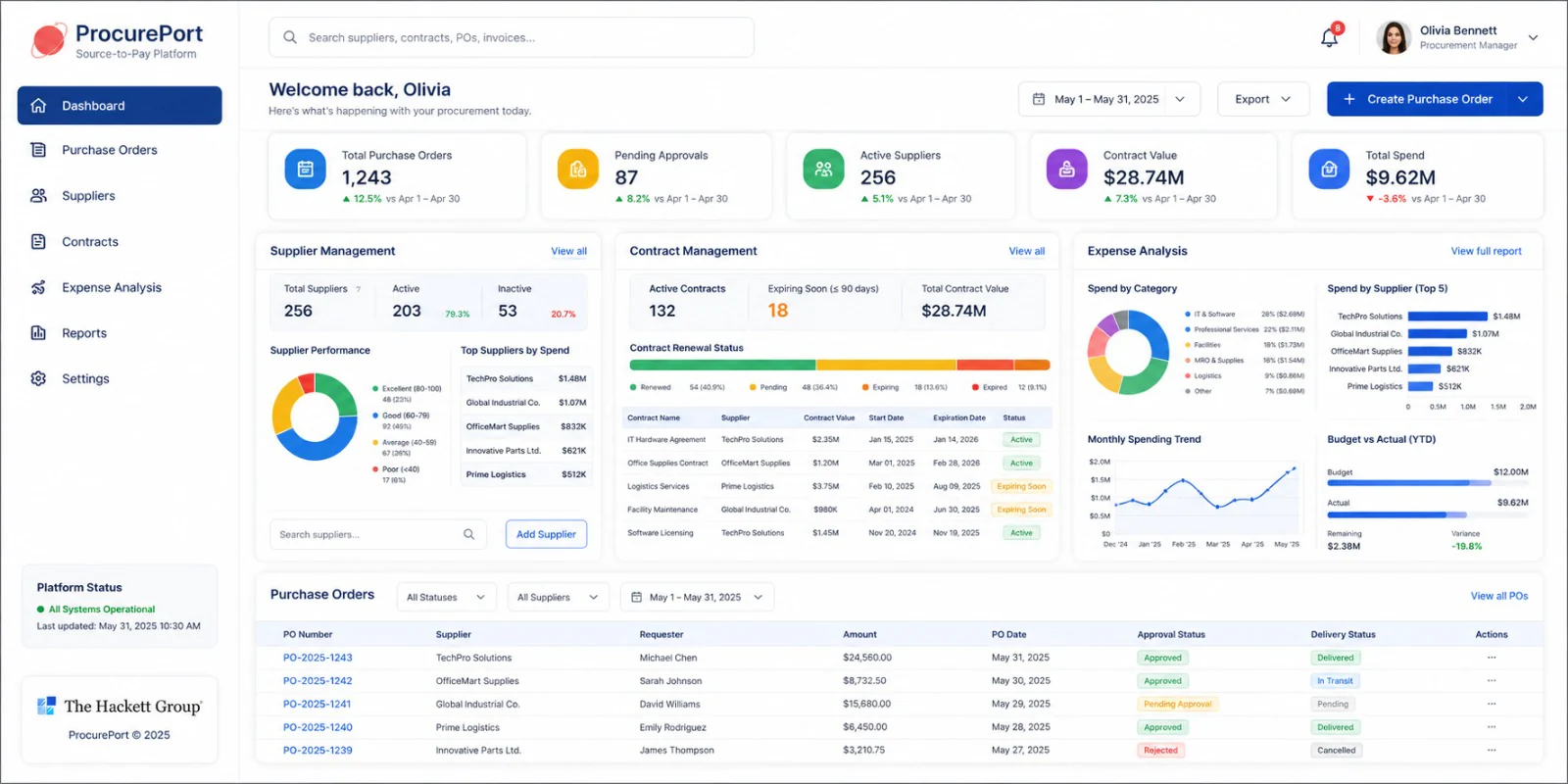Click the Contract Renewal Status bar
1568x784 pixels.
tap(840, 365)
